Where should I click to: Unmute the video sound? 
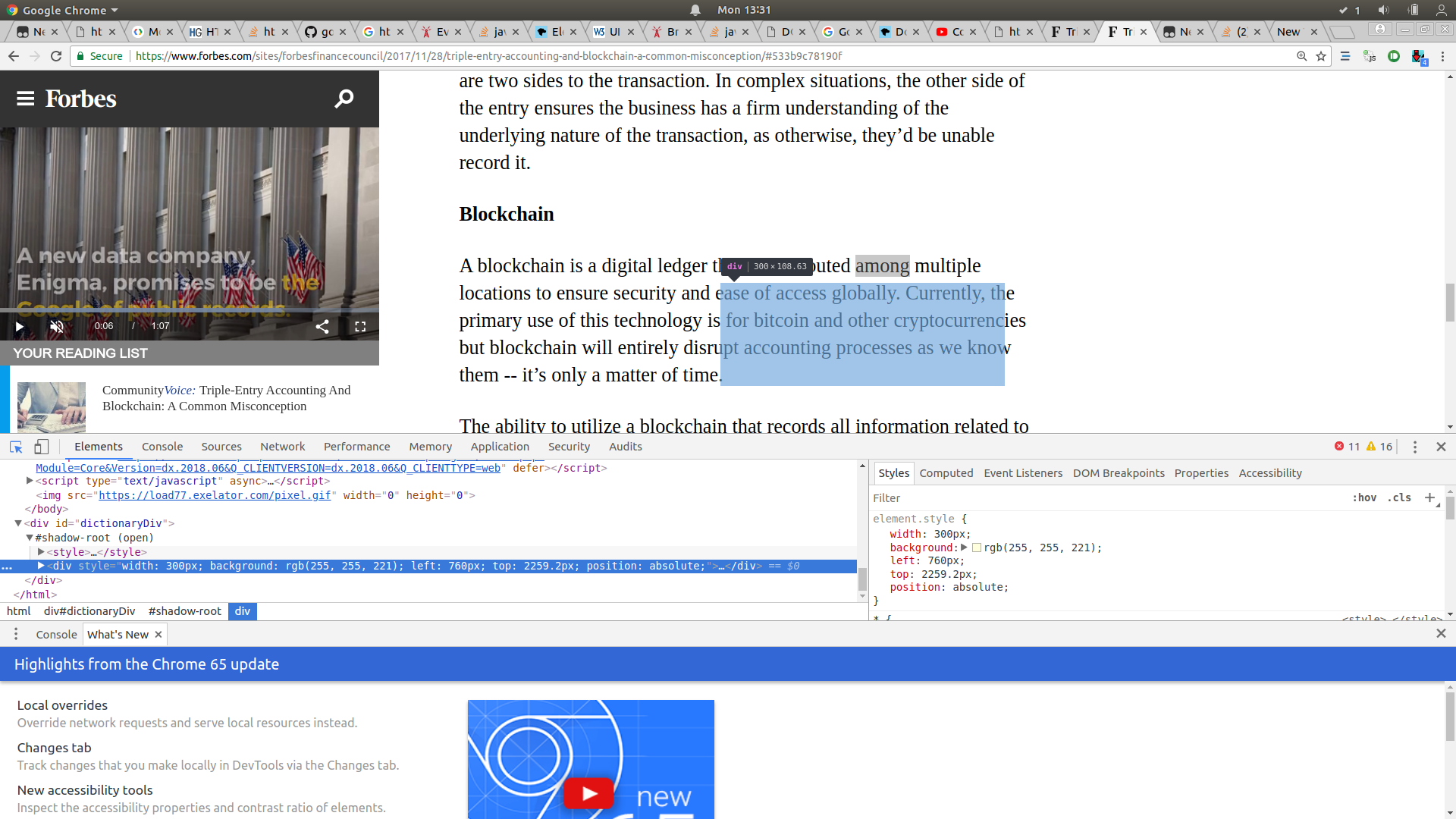[57, 327]
